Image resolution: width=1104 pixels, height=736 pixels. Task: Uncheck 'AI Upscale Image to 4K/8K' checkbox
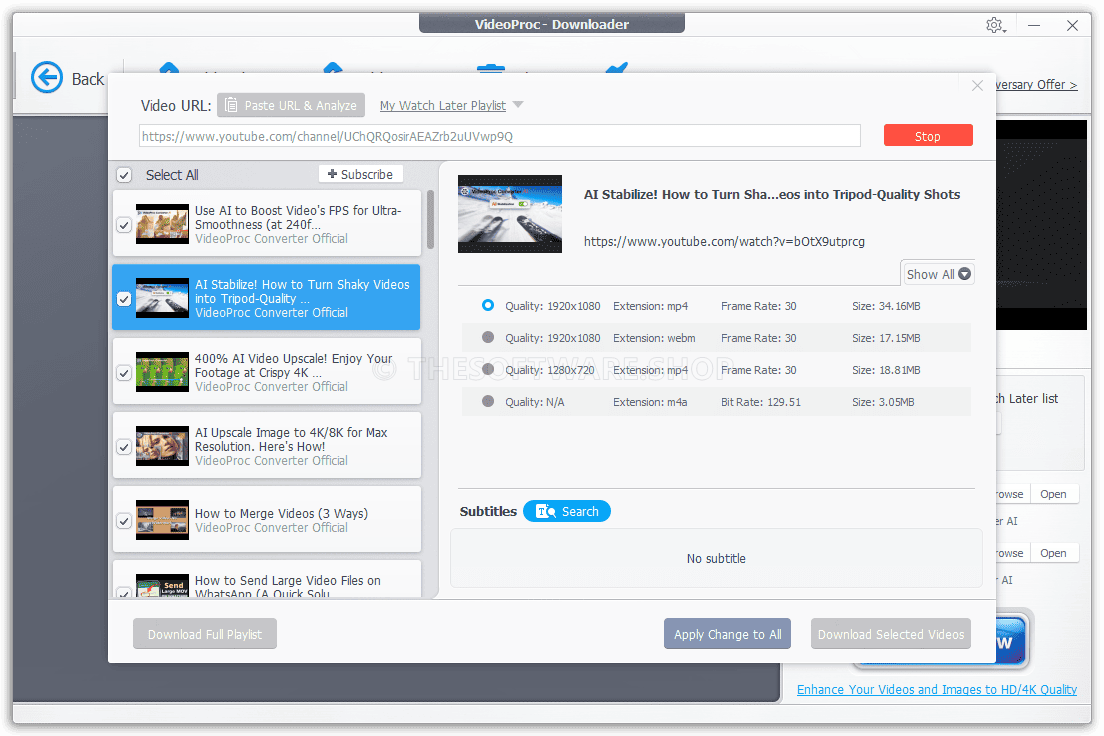click(x=124, y=447)
